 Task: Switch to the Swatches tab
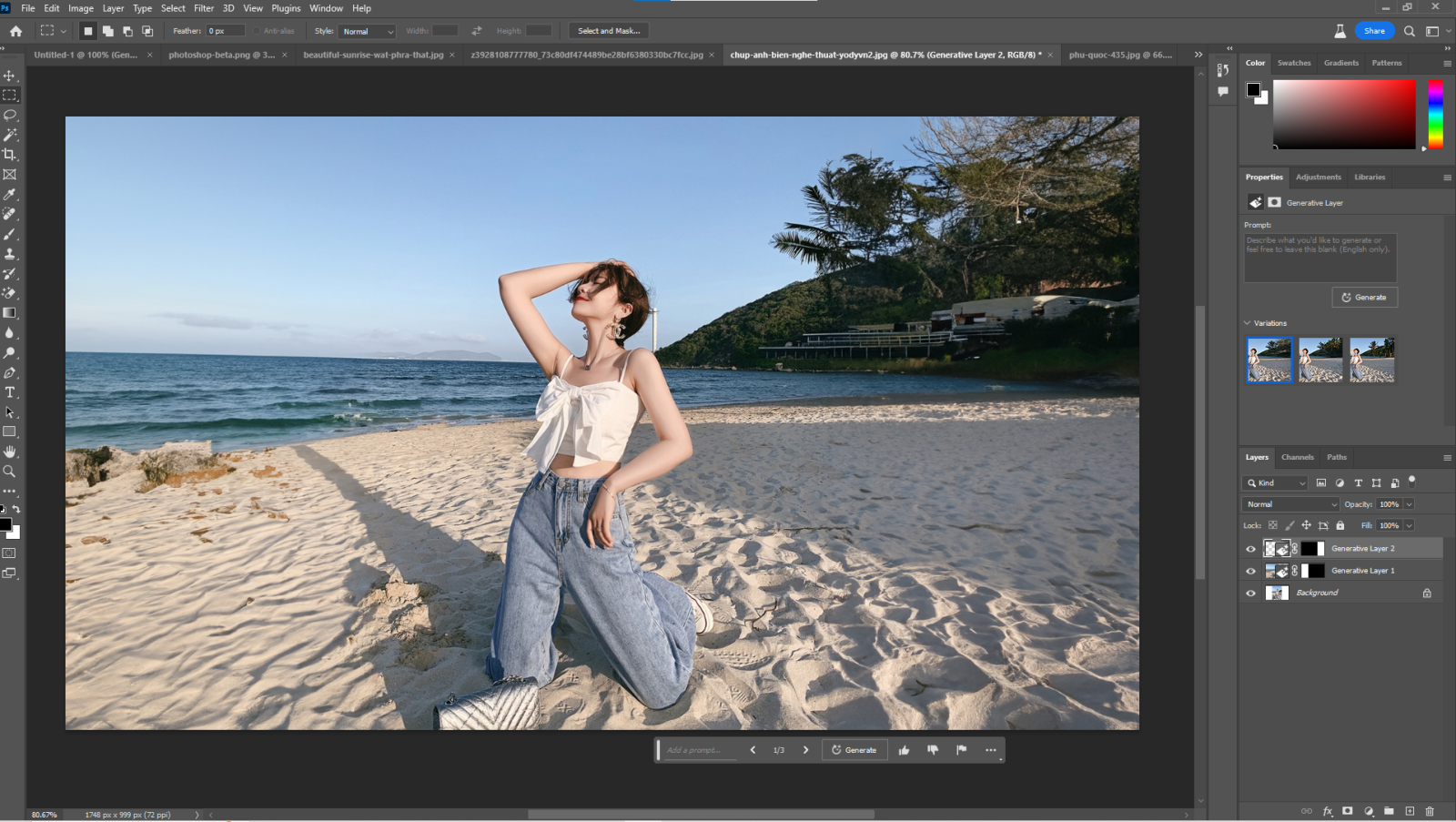tap(1294, 63)
